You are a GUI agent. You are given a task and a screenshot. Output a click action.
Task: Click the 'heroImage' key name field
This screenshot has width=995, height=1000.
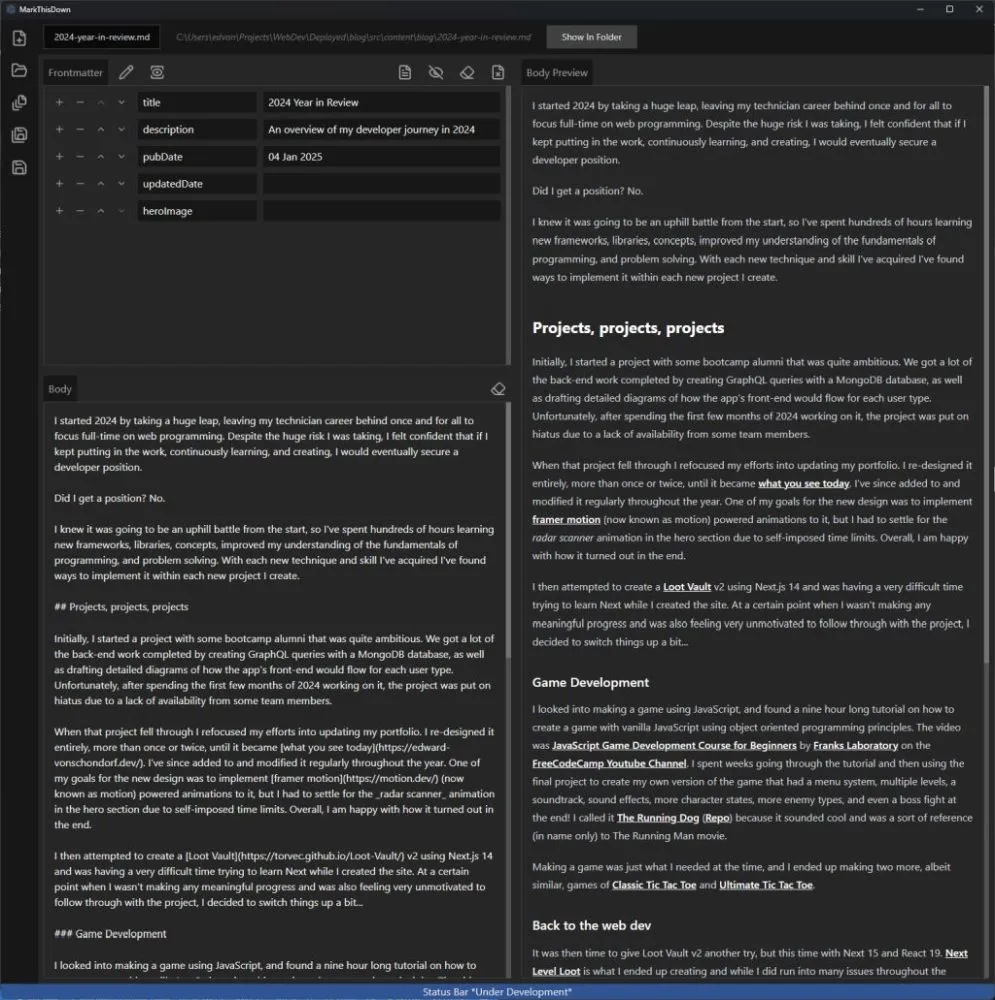[x=197, y=210]
